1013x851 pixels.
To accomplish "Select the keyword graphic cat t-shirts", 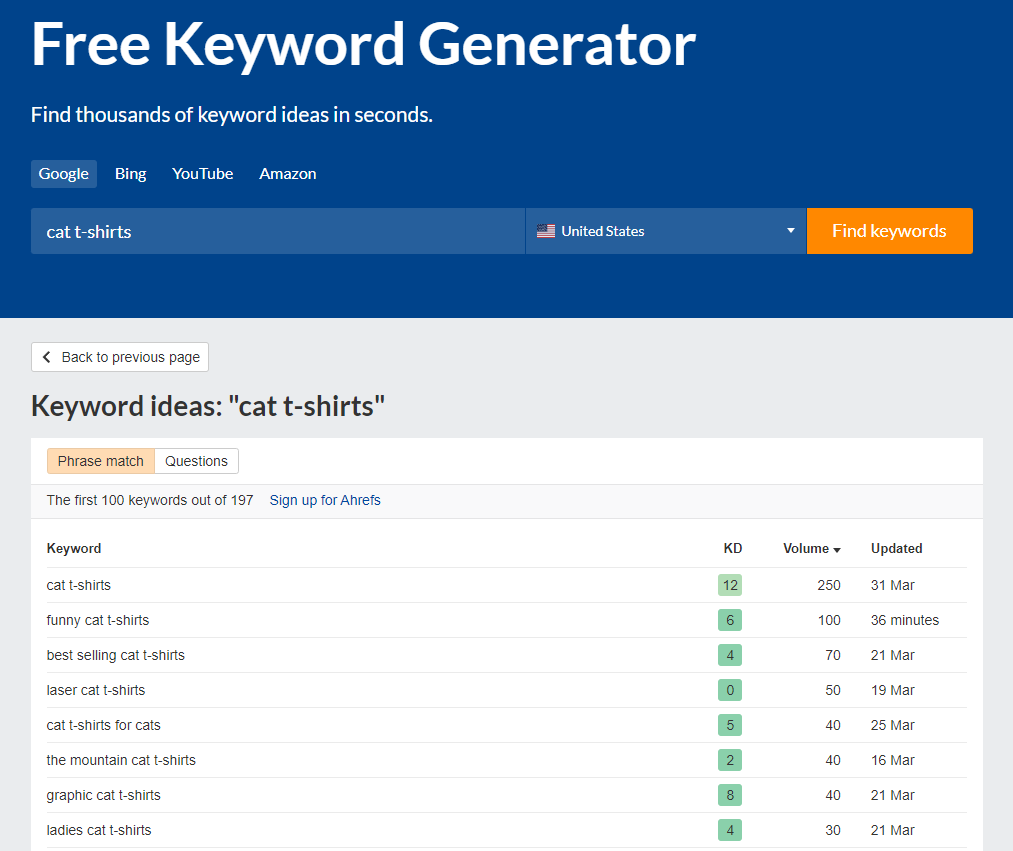I will click(x=103, y=795).
